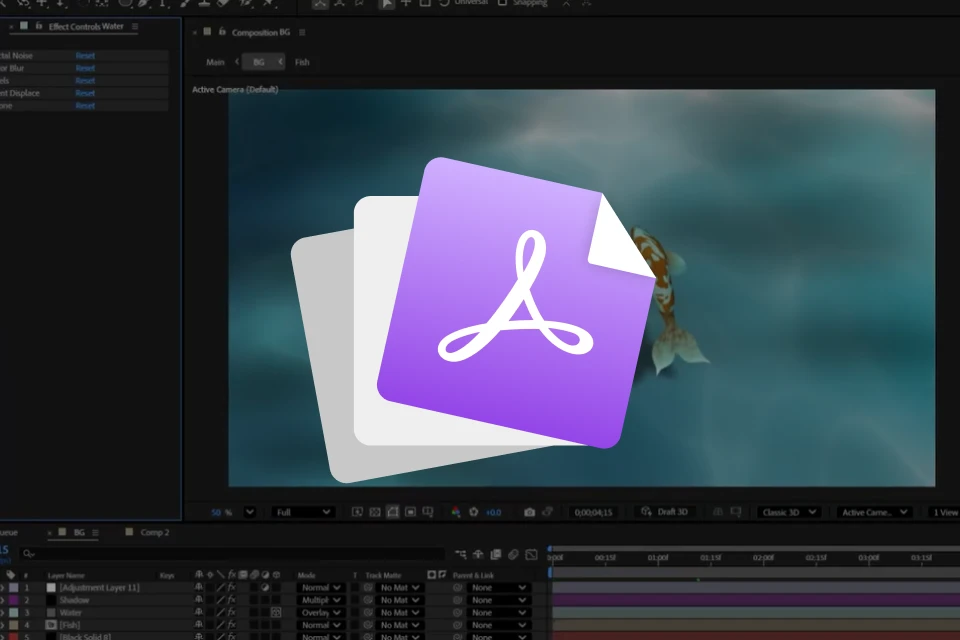This screenshot has height=640, width=960.
Task: Open the Effect Controls Water panel menu
Action: click(135, 26)
